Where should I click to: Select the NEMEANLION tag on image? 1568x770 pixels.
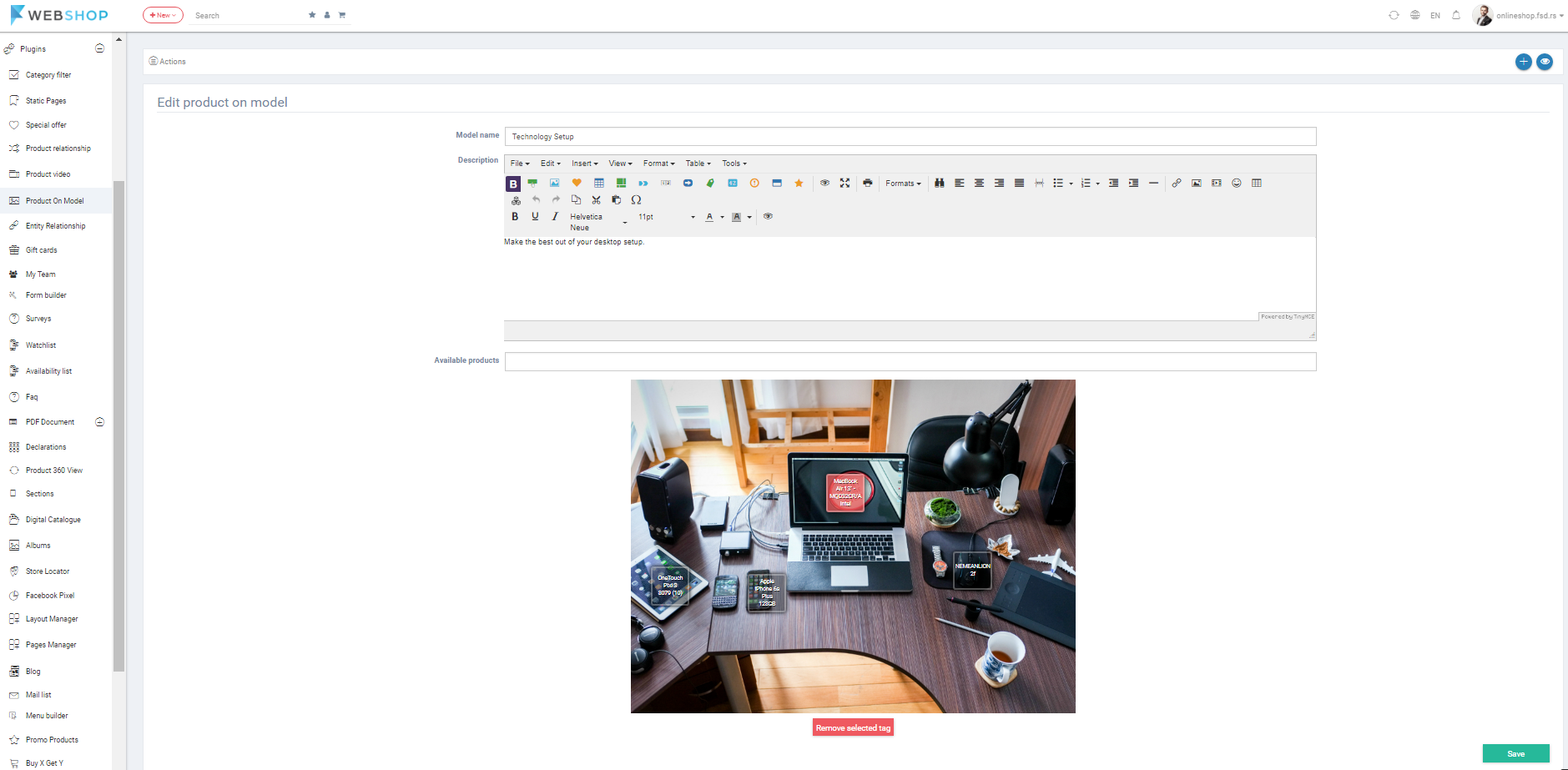click(x=972, y=570)
